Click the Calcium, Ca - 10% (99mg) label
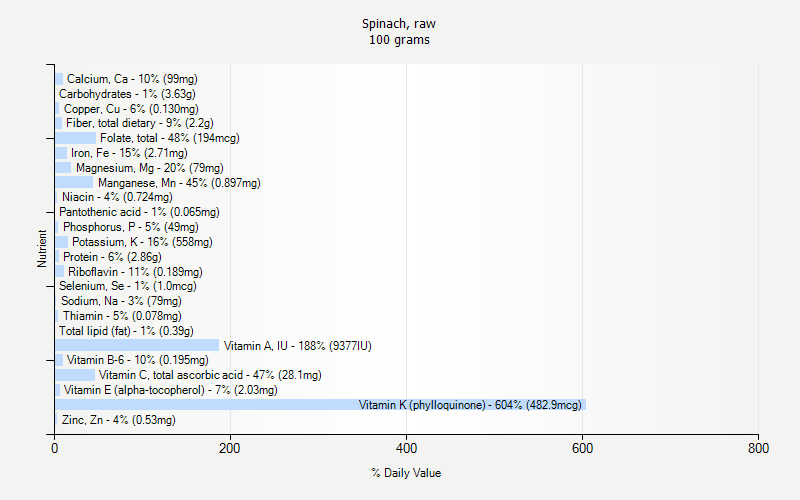The width and height of the screenshot is (800, 500). click(132, 79)
